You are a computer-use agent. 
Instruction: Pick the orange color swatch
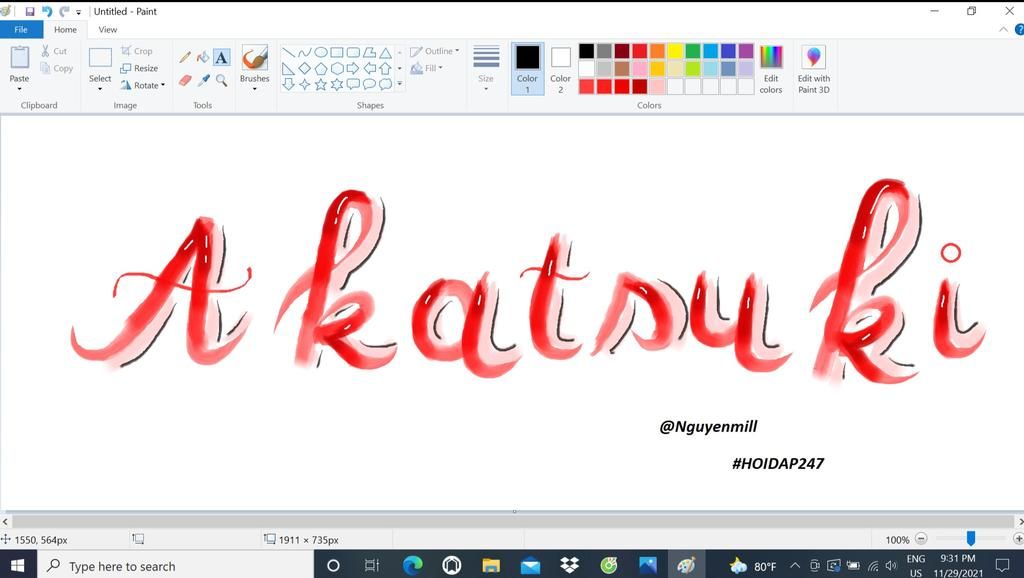pos(658,51)
